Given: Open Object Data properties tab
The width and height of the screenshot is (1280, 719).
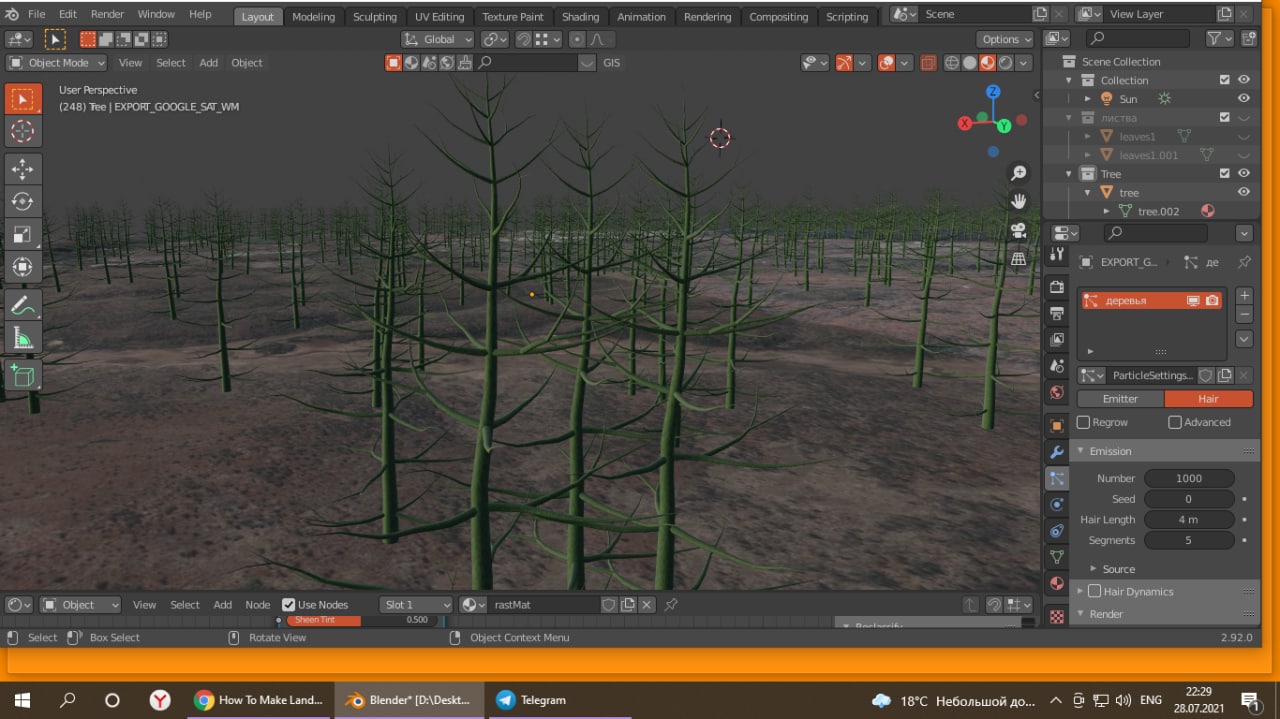Looking at the screenshot, I should 1056,557.
